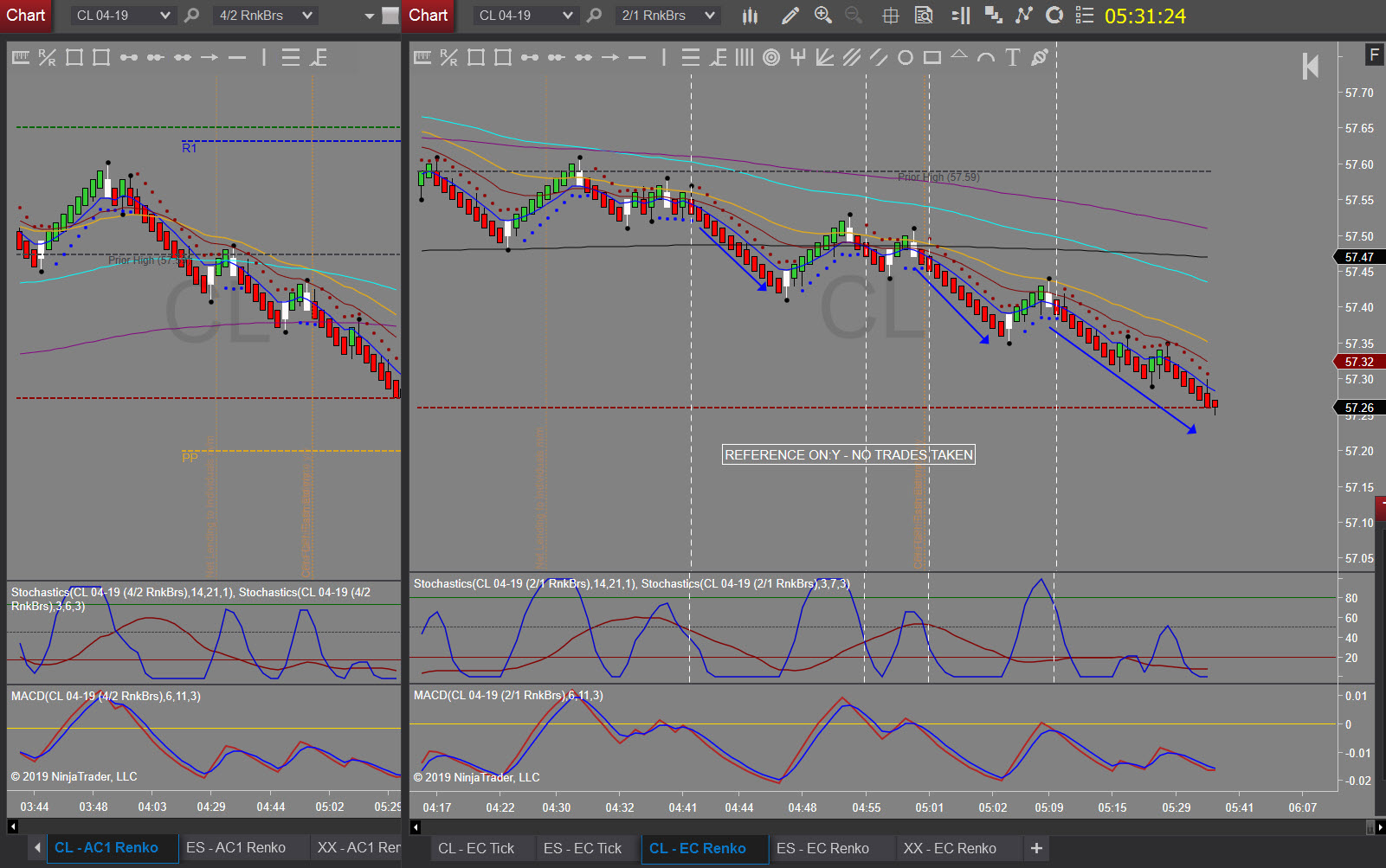Click REFERENCE ONLY - NO TRADES TAKEN text box
The height and width of the screenshot is (868, 1386).
tap(848, 454)
